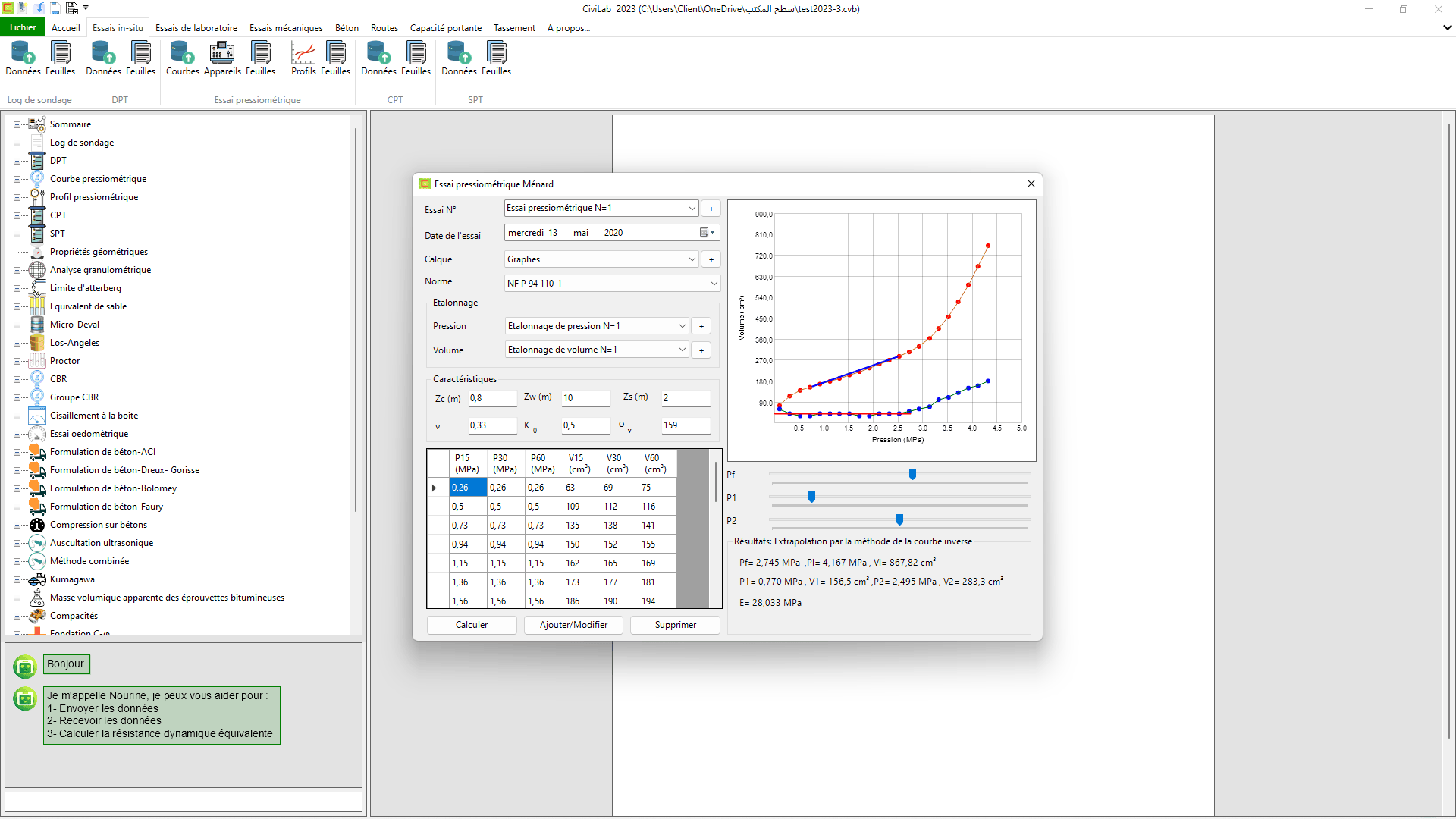The width and height of the screenshot is (1456, 819).
Task: Switch to the Accueil tab
Action: [x=66, y=28]
